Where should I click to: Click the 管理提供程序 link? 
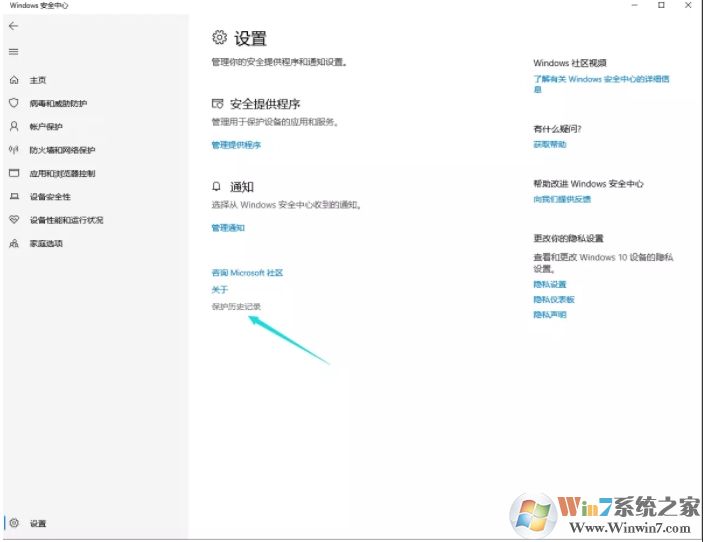(236, 145)
